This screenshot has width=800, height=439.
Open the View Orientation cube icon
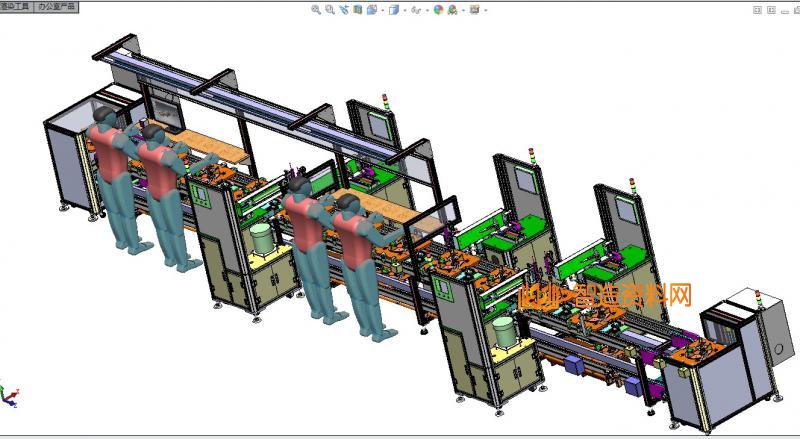coord(371,10)
